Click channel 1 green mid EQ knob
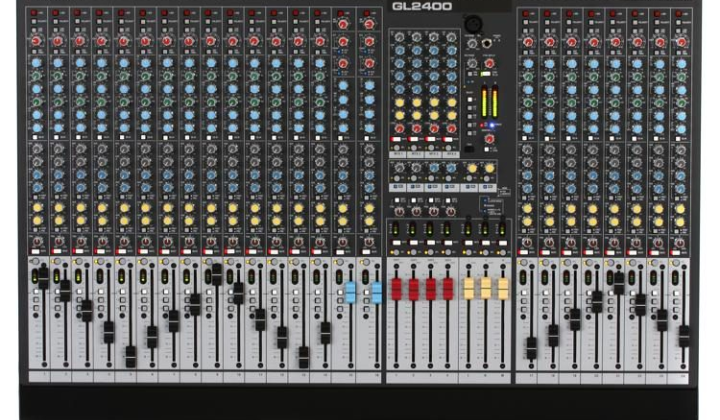Image resolution: width=720 pixels, height=420 pixels. [x=36, y=75]
